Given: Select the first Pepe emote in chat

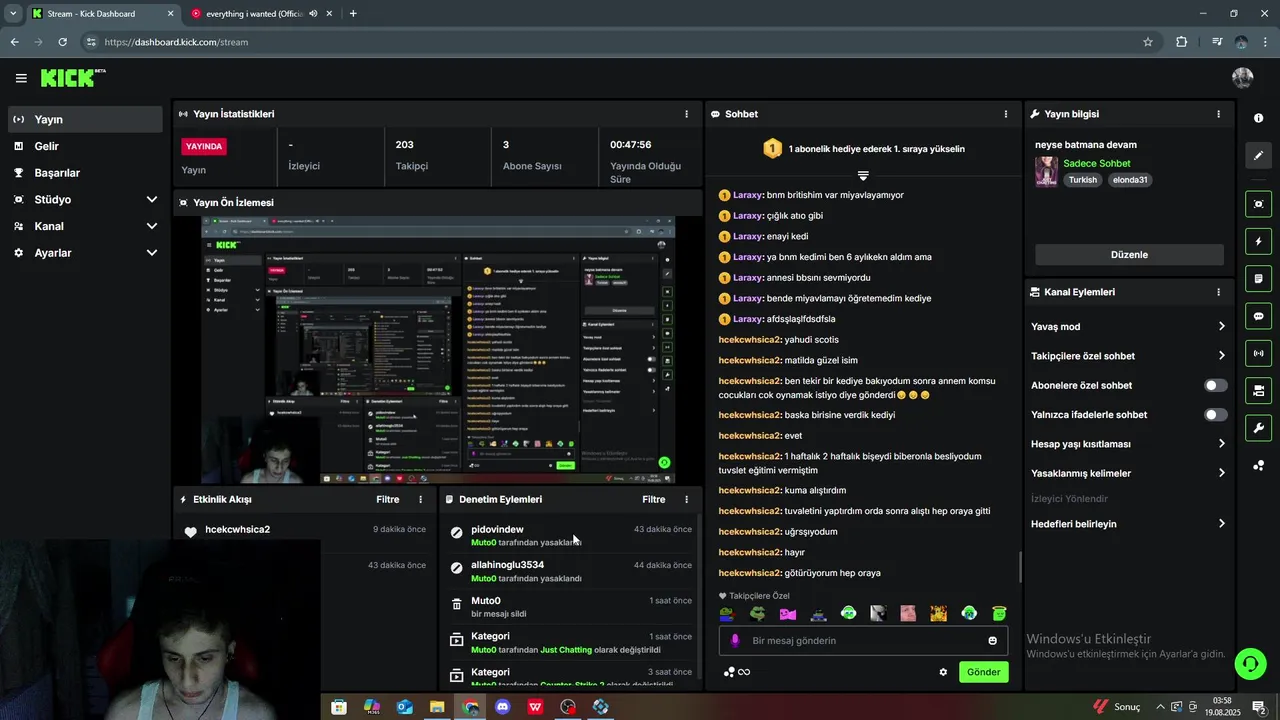Looking at the screenshot, I should click(727, 613).
